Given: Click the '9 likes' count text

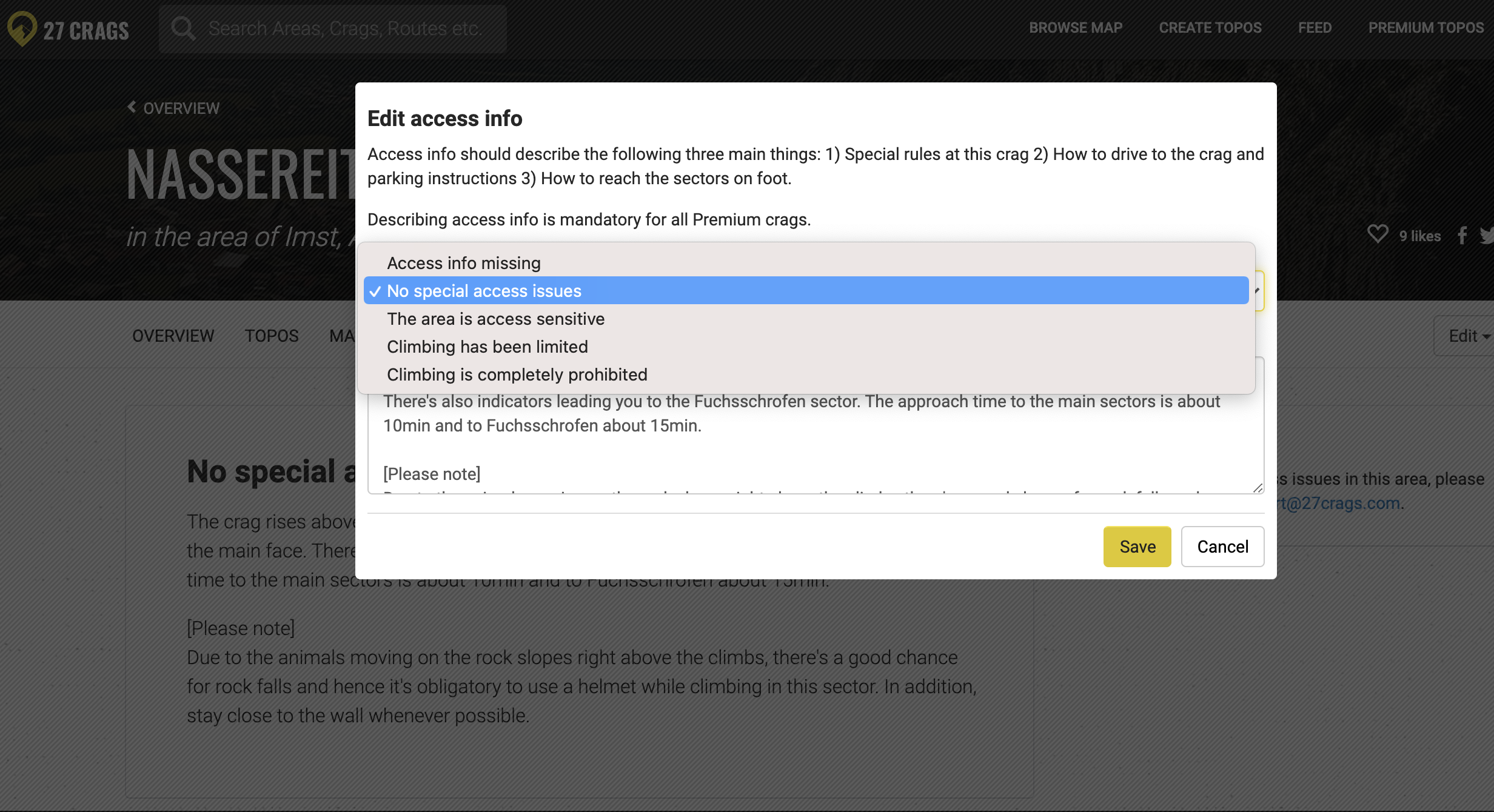Looking at the screenshot, I should point(1419,236).
